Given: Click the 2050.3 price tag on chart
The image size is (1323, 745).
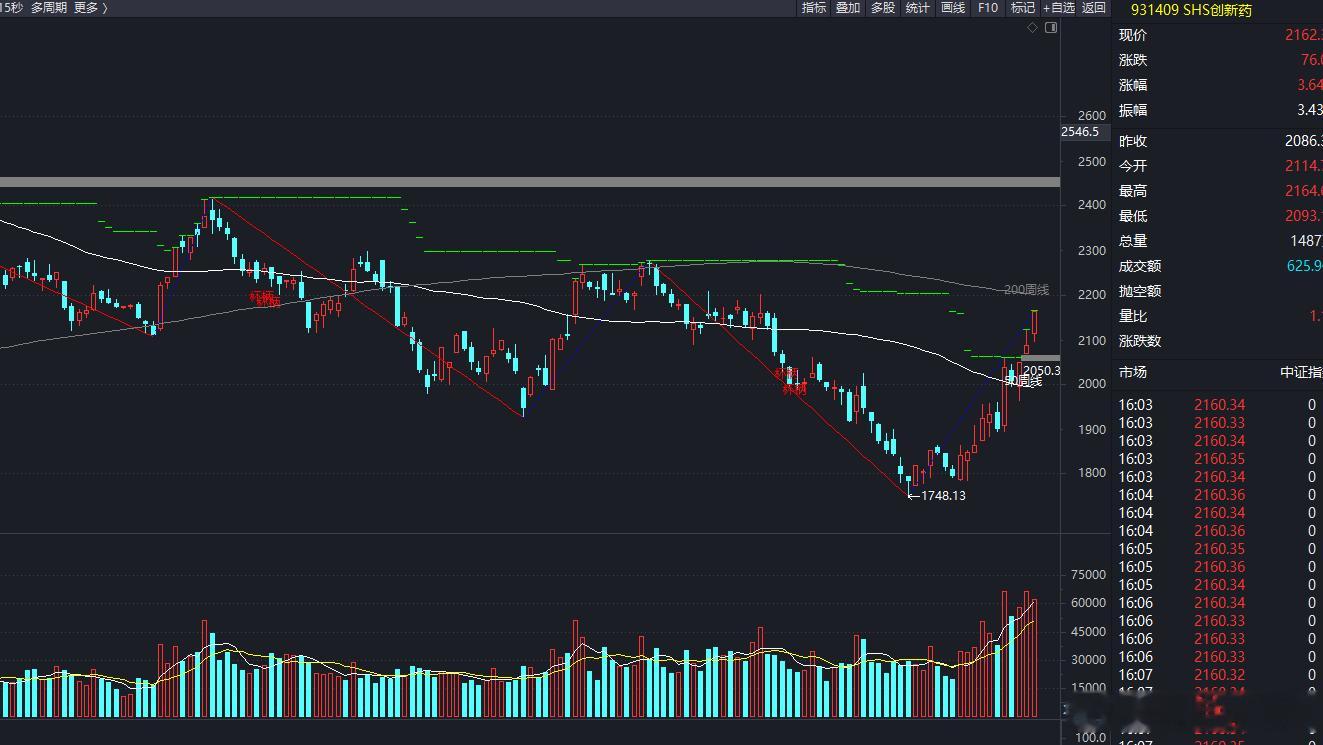Looking at the screenshot, I should (1042, 370).
